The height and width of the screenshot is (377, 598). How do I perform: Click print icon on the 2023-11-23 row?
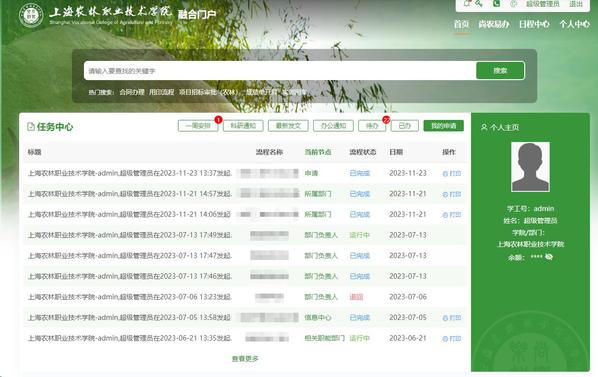(445, 174)
